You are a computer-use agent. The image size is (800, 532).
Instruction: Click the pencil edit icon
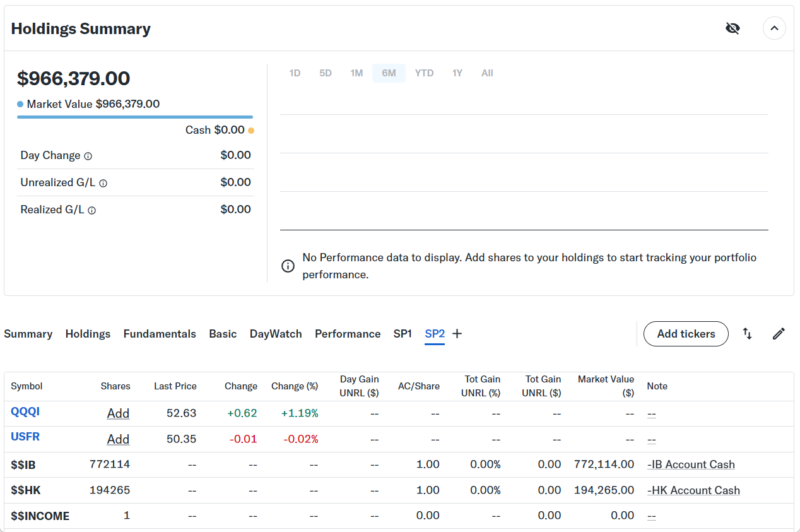(x=779, y=334)
